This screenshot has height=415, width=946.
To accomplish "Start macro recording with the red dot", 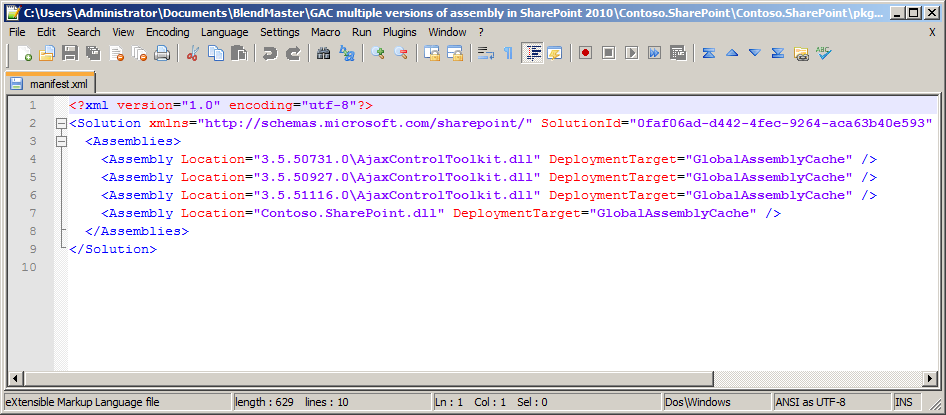I will pos(585,54).
